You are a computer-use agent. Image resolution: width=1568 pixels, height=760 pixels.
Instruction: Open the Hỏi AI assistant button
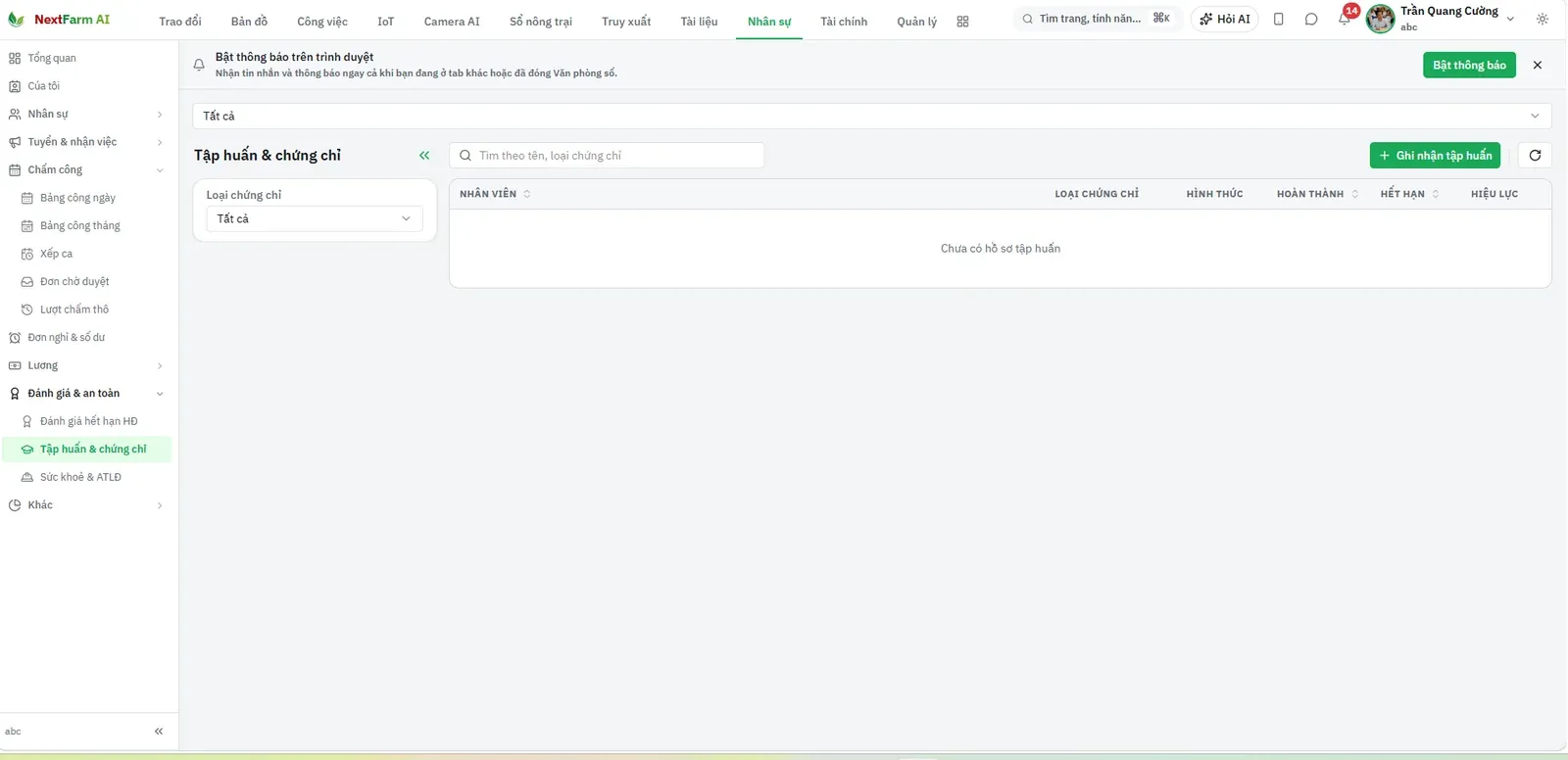[x=1225, y=19]
